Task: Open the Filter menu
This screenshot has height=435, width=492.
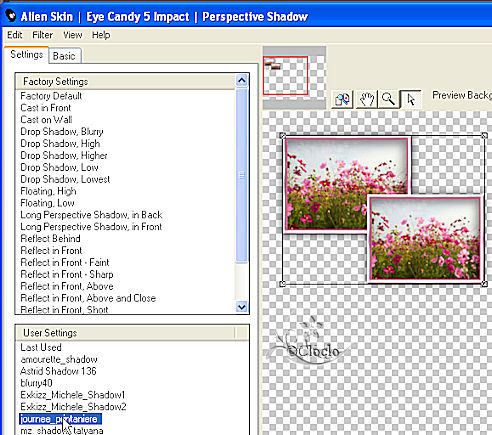Action: point(42,35)
